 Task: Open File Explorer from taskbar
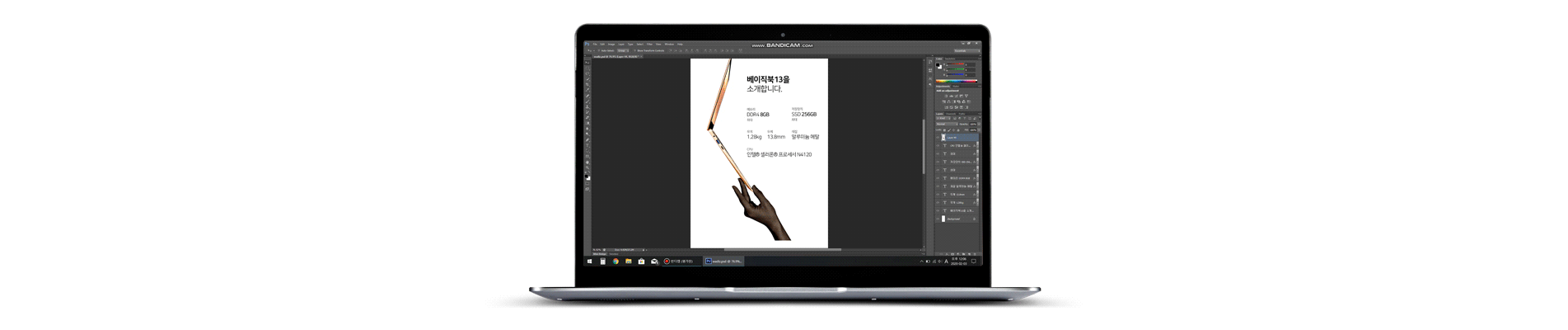[x=629, y=262]
